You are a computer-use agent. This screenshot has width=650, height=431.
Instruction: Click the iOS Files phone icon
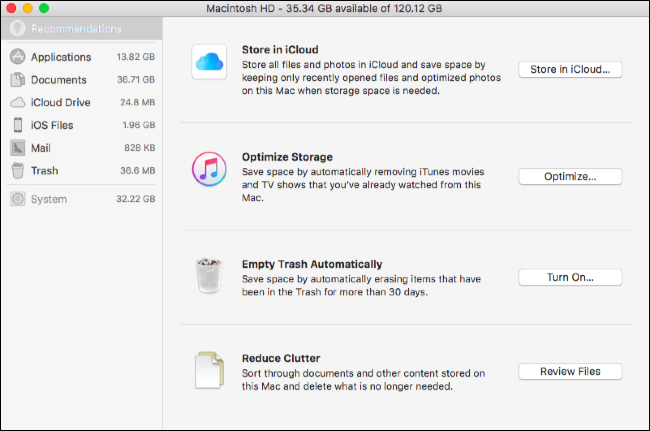(x=18, y=125)
